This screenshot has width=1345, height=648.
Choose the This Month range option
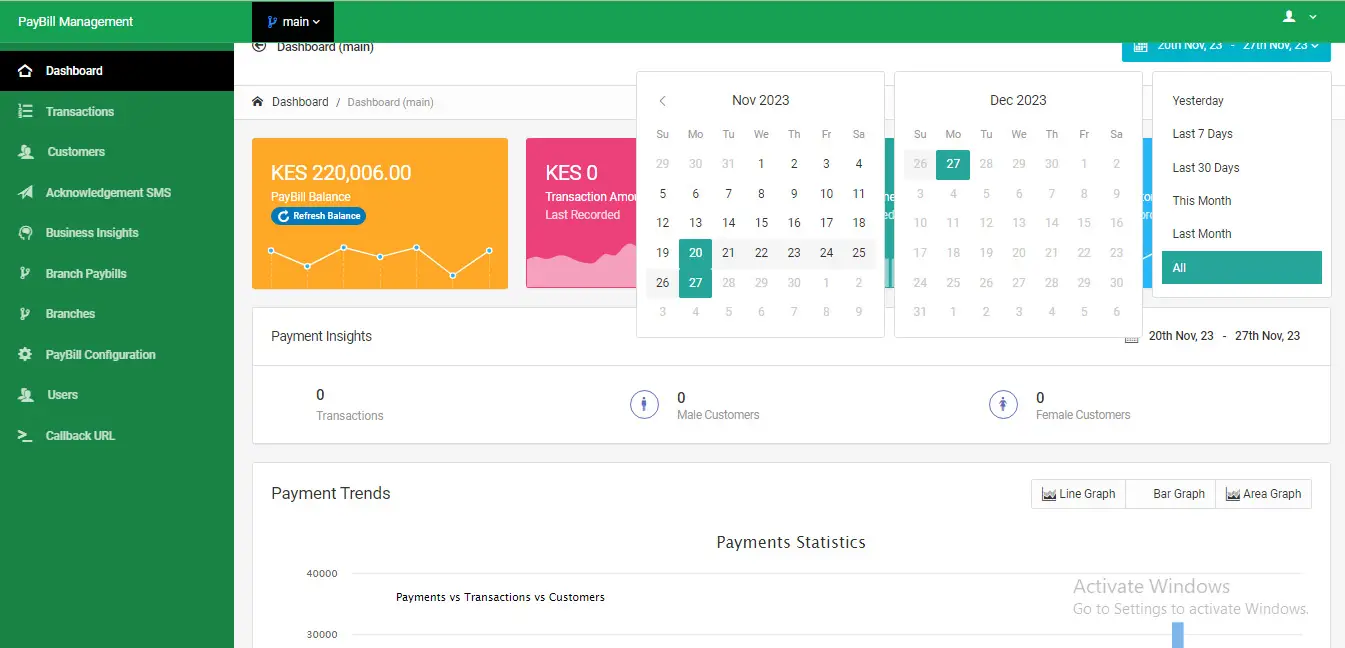(x=1201, y=201)
